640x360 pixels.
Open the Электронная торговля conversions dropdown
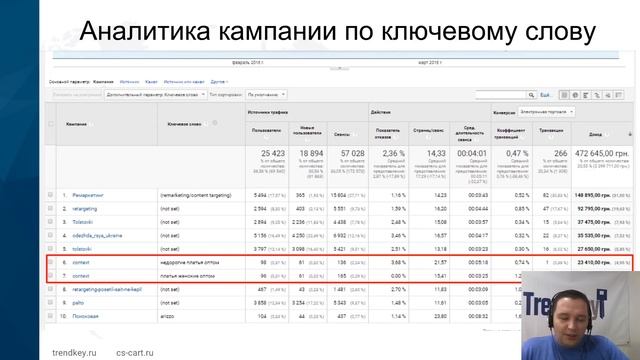546,112
